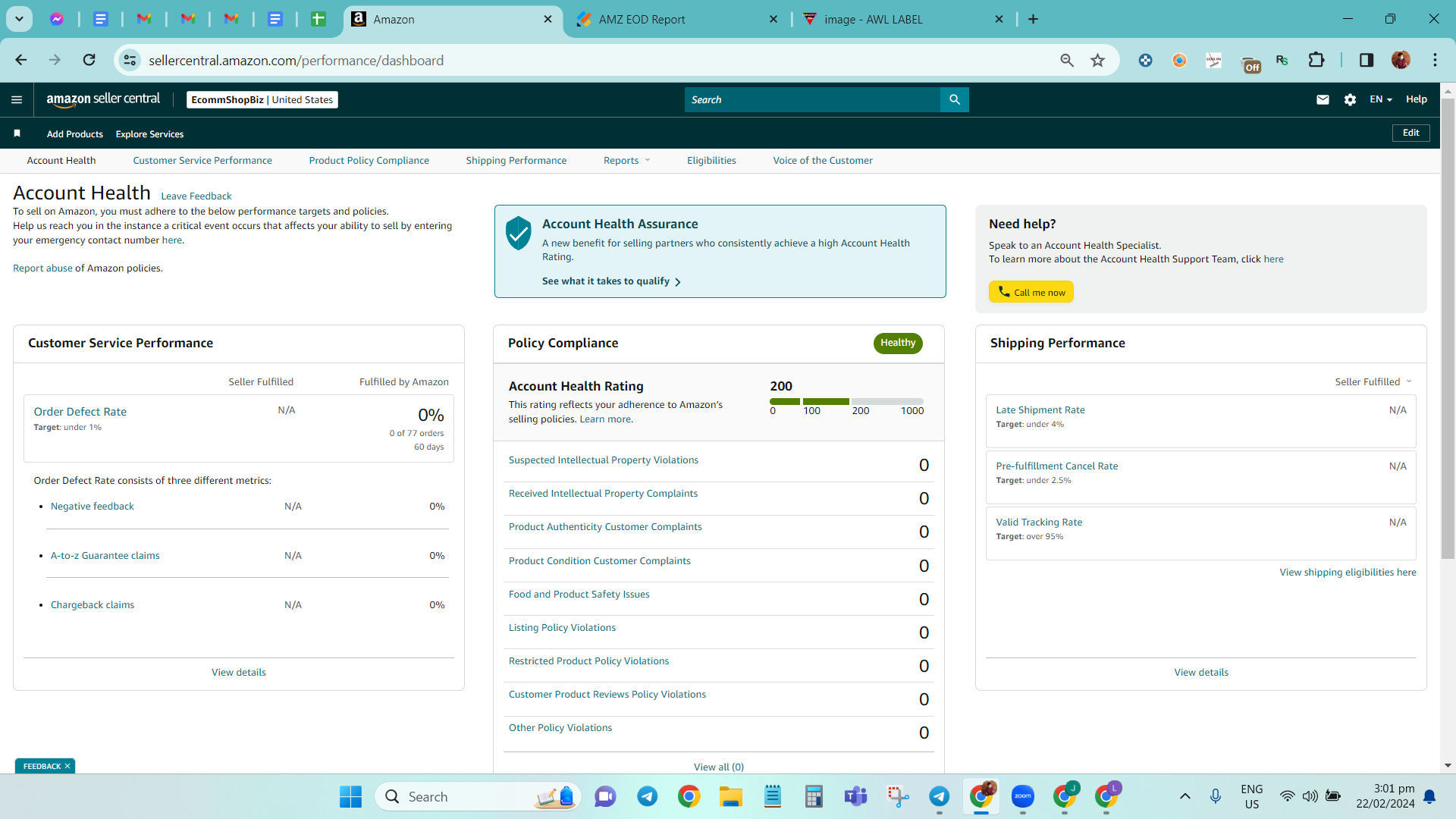Expand See what it takes to qualify

pos(611,281)
